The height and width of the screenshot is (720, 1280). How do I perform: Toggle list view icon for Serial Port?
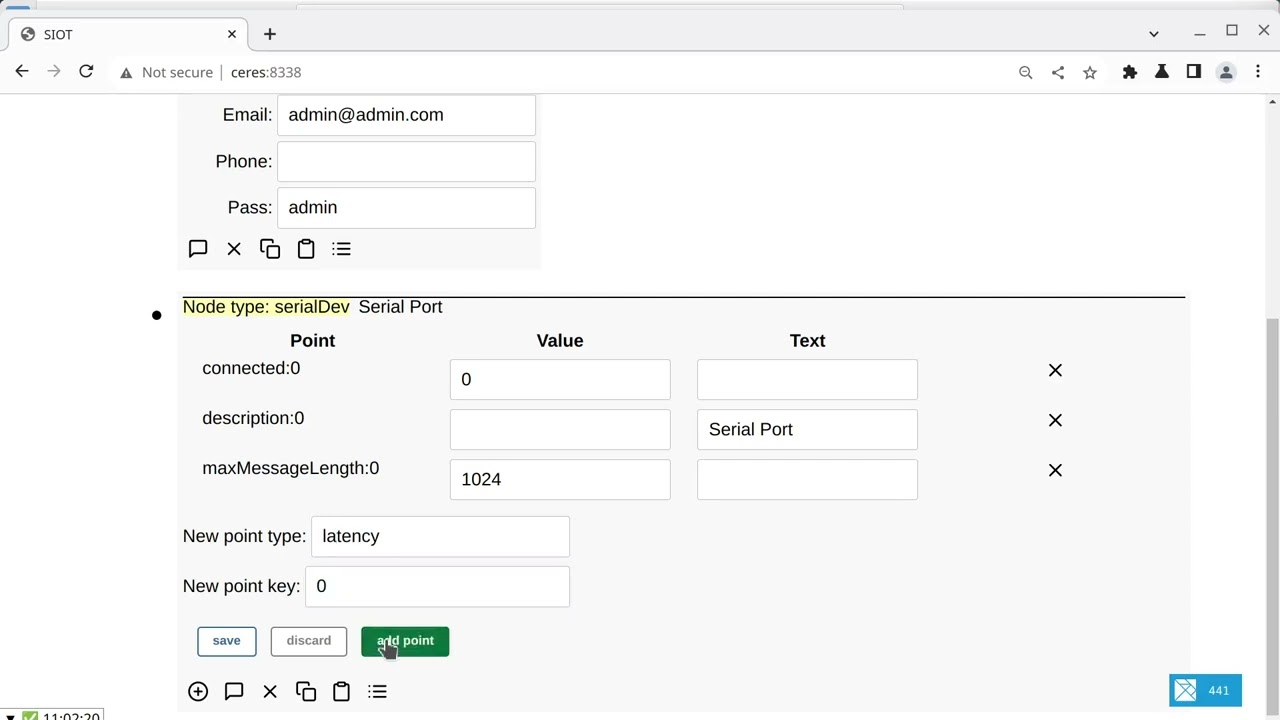(x=377, y=691)
